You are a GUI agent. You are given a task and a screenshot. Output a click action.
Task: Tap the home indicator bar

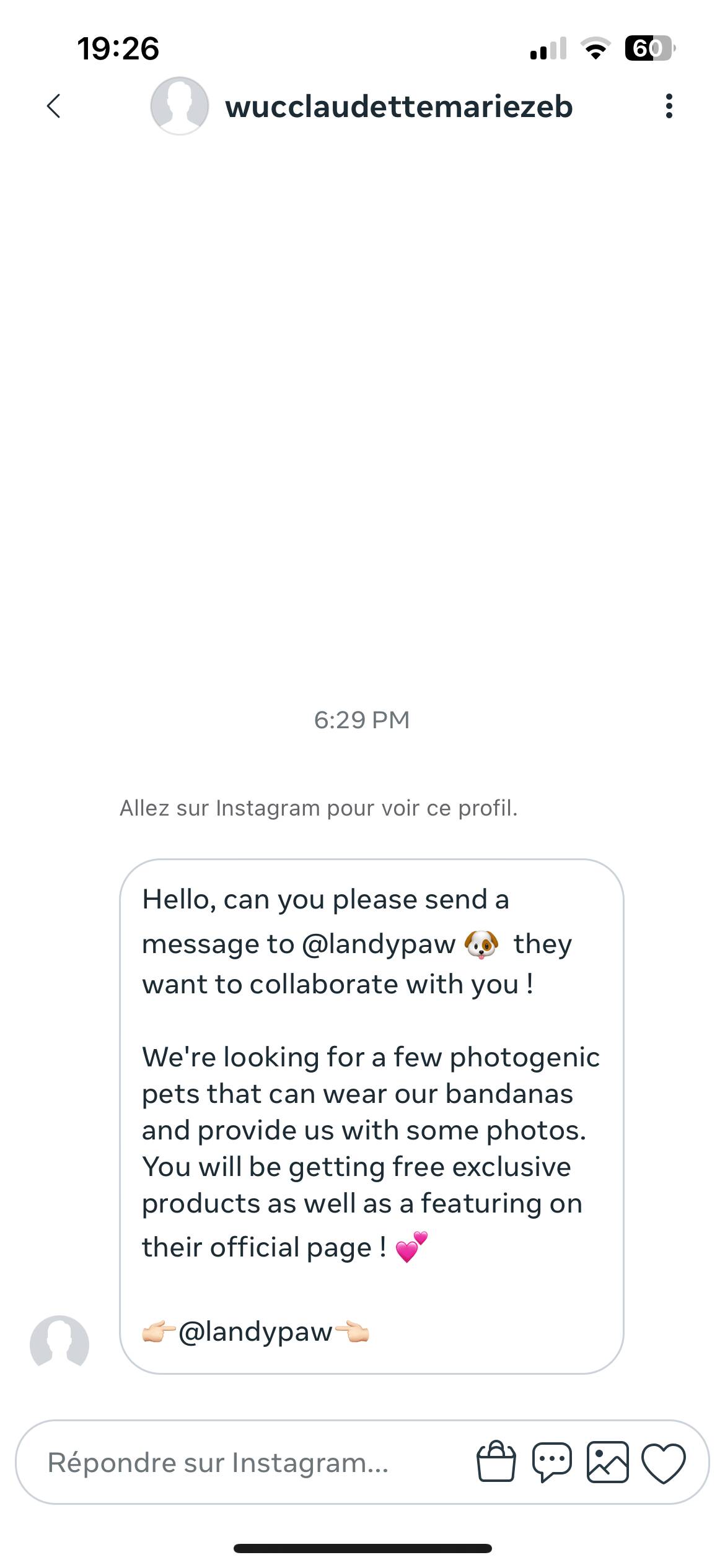point(362,1548)
